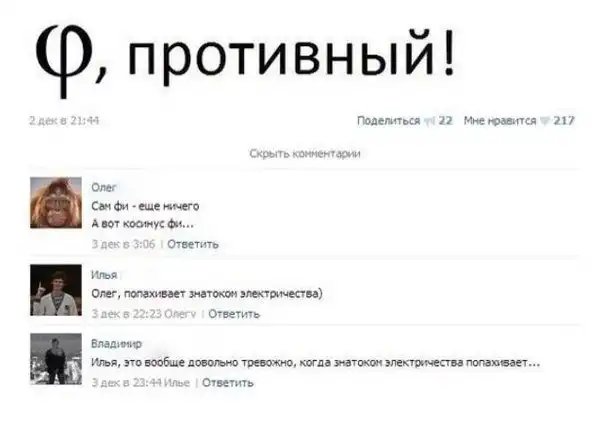Screen dimensions: 604x424
Task: Open Илья's profile name link
Action: pyautogui.click(x=104, y=275)
